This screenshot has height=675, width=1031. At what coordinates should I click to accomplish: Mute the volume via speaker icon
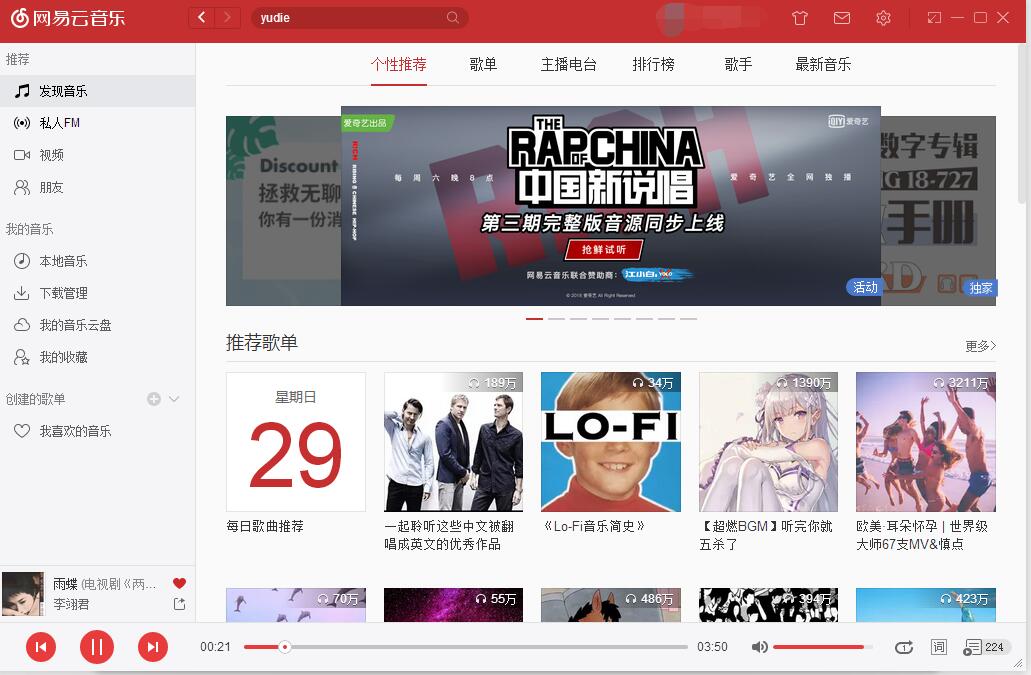pyautogui.click(x=759, y=647)
